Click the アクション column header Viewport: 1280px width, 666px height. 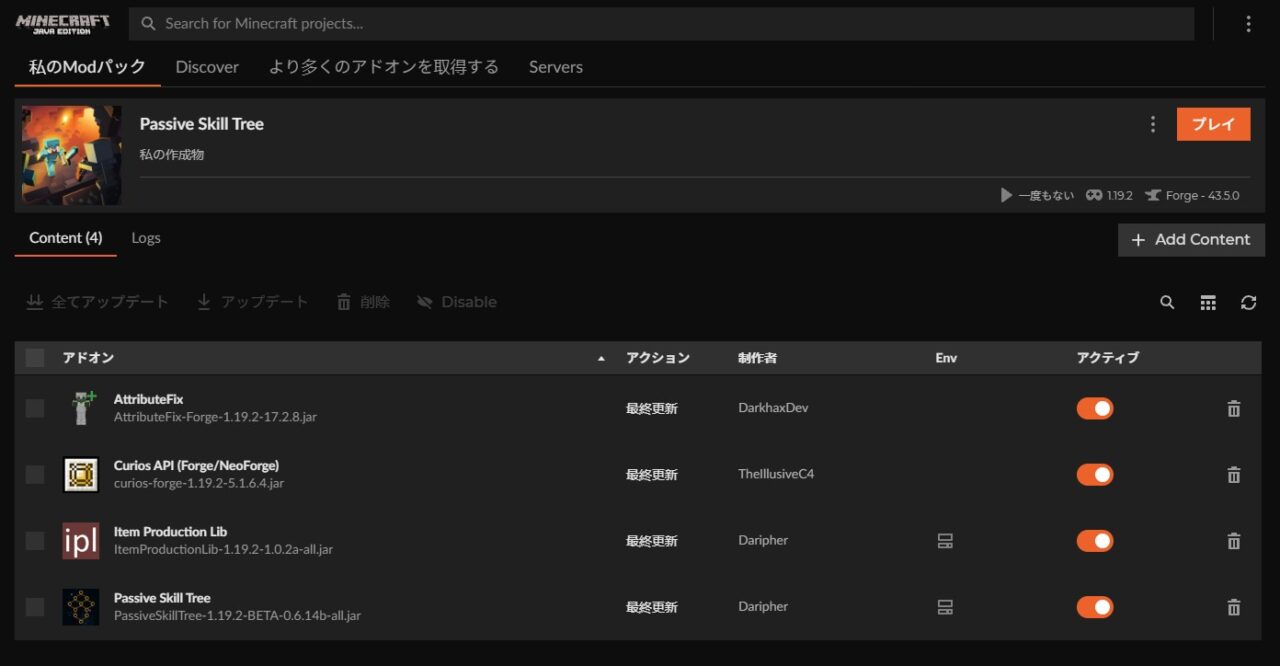(658, 357)
